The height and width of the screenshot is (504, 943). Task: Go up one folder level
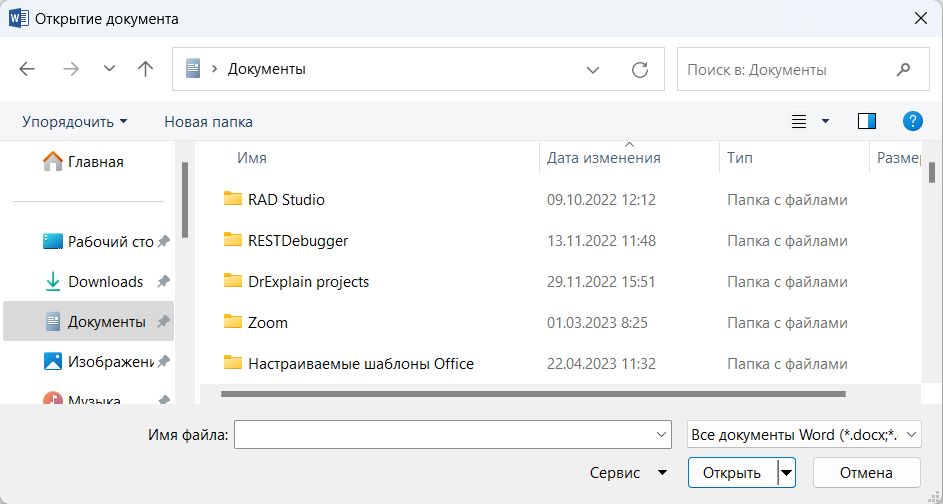coord(146,70)
